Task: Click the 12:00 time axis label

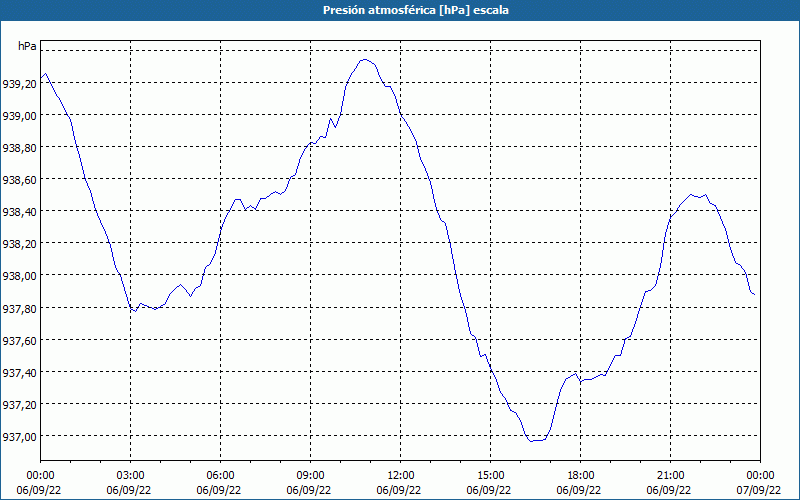Action: [x=401, y=476]
